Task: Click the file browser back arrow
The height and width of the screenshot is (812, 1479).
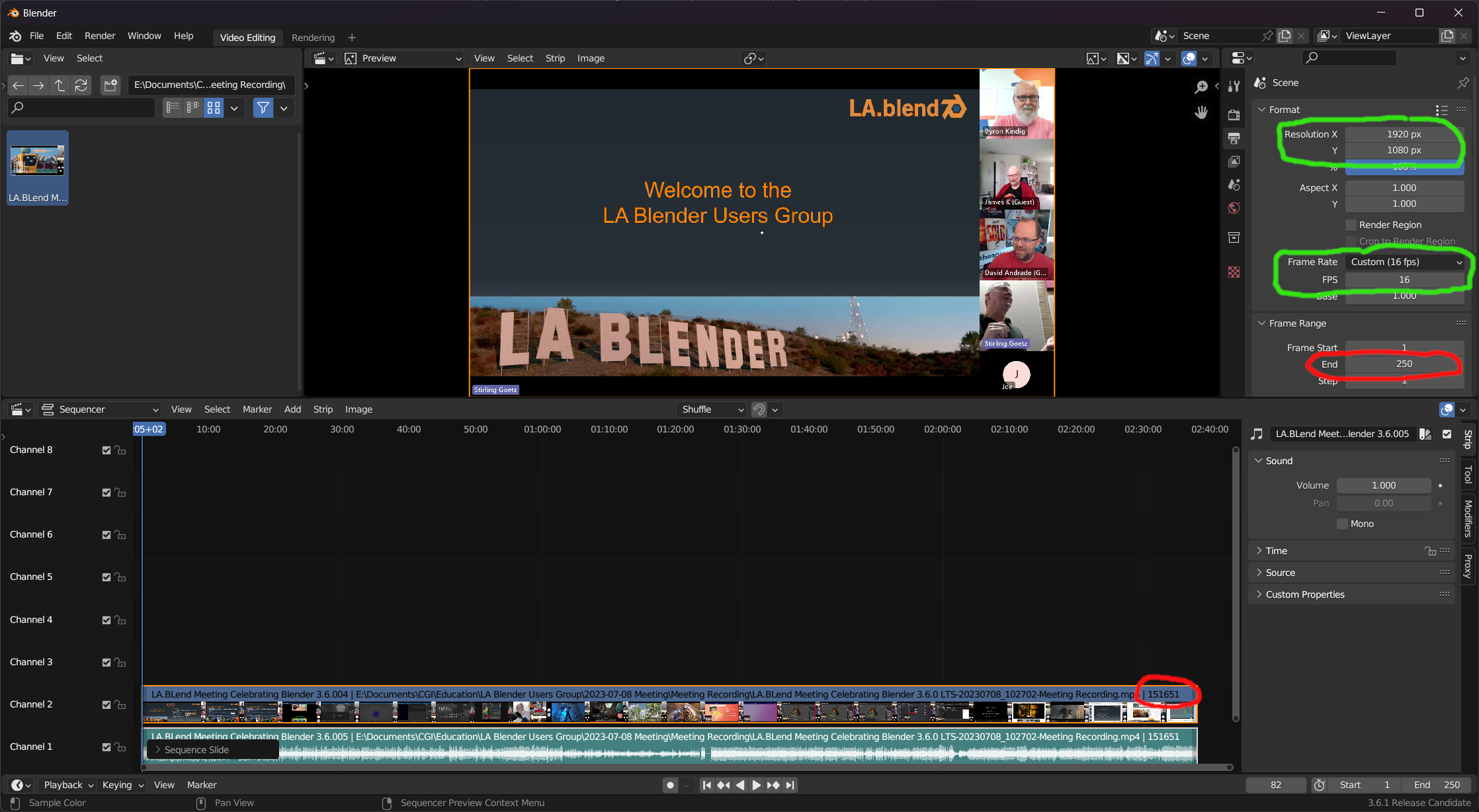Action: tap(18, 85)
